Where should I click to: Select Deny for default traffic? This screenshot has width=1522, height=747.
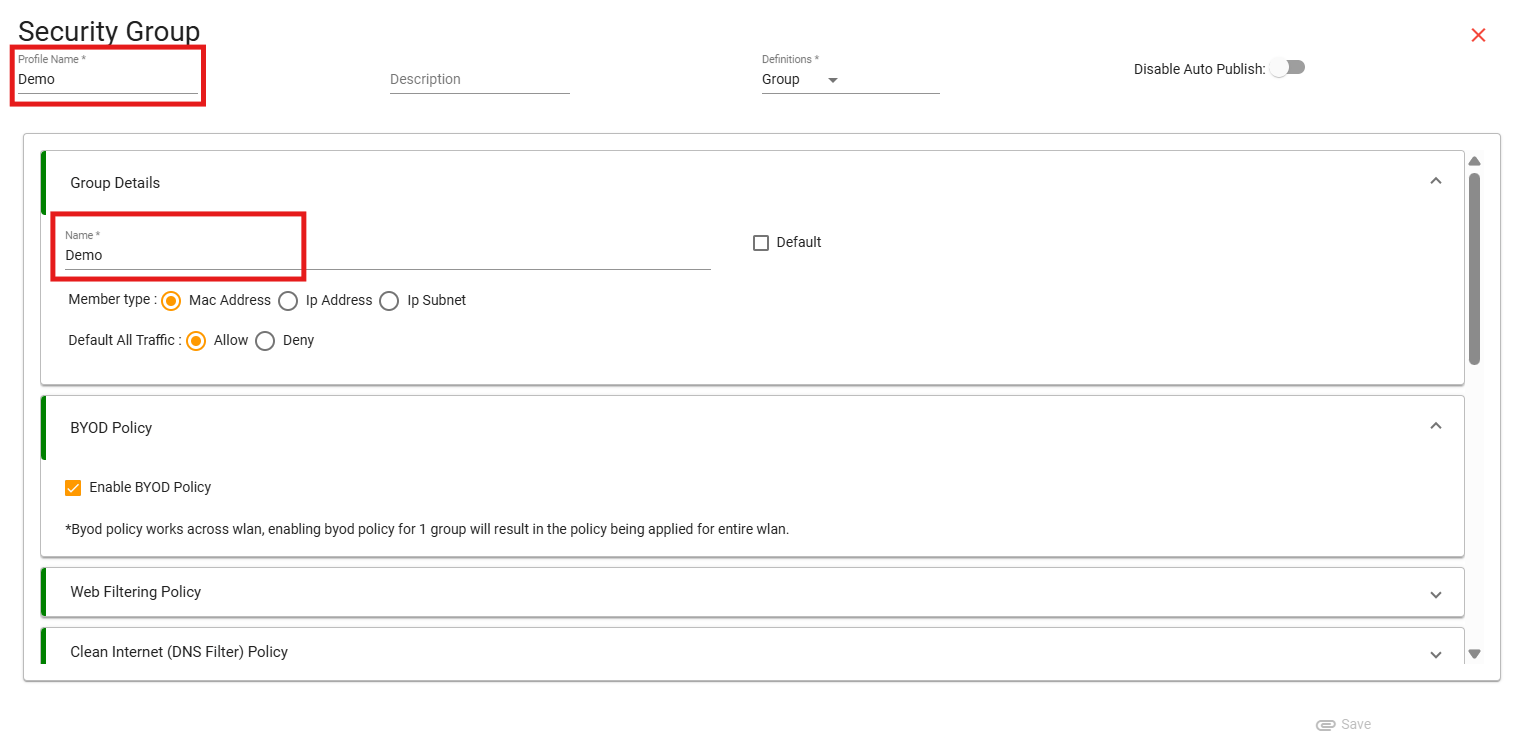pyautogui.click(x=265, y=341)
